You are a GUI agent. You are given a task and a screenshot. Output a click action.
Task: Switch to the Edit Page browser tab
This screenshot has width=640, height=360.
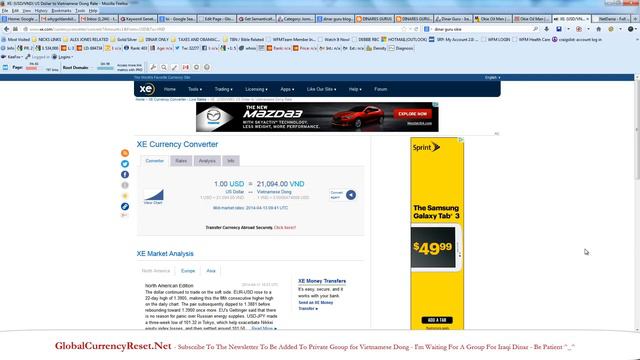point(216,19)
